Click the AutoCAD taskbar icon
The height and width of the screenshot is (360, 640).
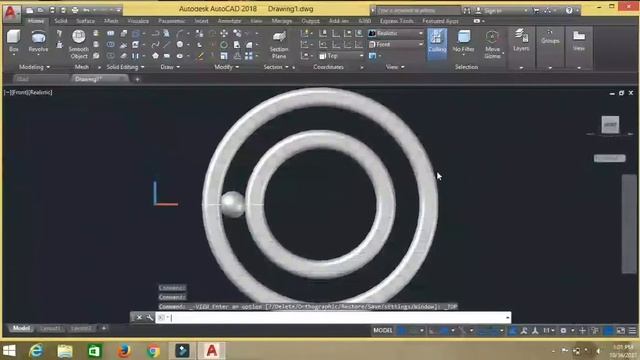(x=211, y=351)
